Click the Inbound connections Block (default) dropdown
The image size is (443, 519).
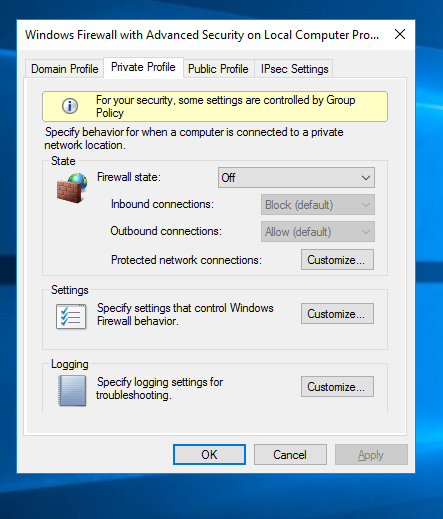318,205
